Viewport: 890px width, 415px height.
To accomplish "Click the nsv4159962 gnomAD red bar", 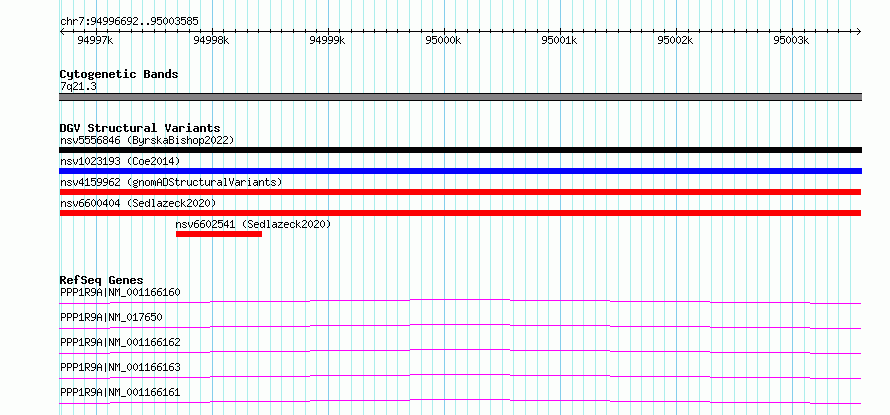I will [460, 192].
